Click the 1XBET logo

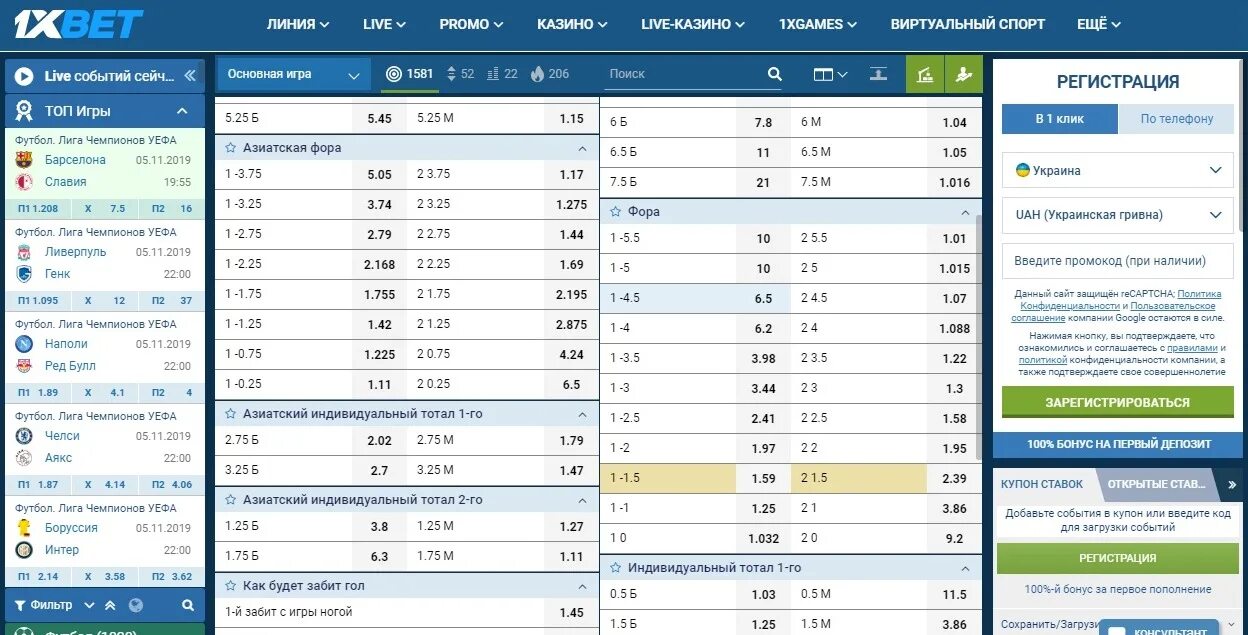tap(79, 24)
